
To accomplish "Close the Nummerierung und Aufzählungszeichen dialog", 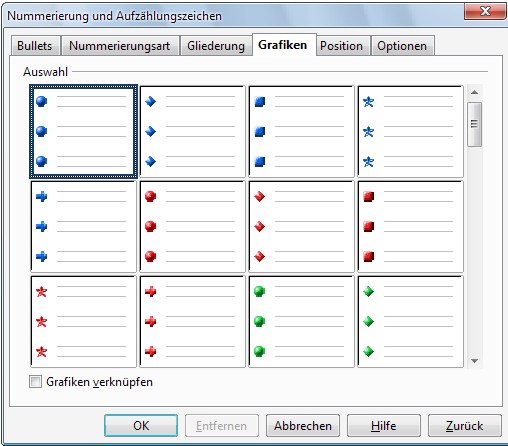I will click(x=486, y=12).
